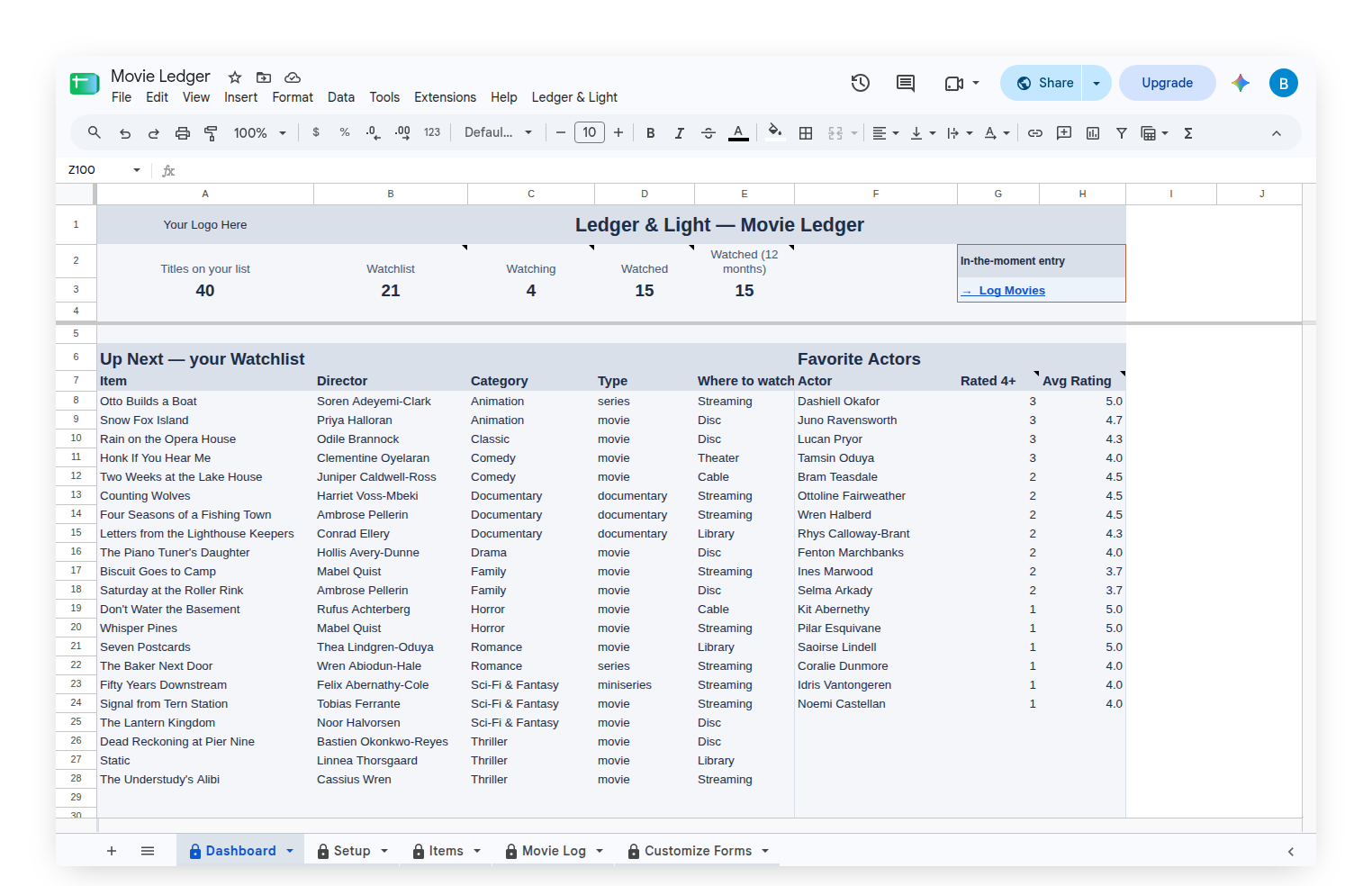1372x886 pixels.
Task: Click the font size input field
Action: pyautogui.click(x=590, y=132)
